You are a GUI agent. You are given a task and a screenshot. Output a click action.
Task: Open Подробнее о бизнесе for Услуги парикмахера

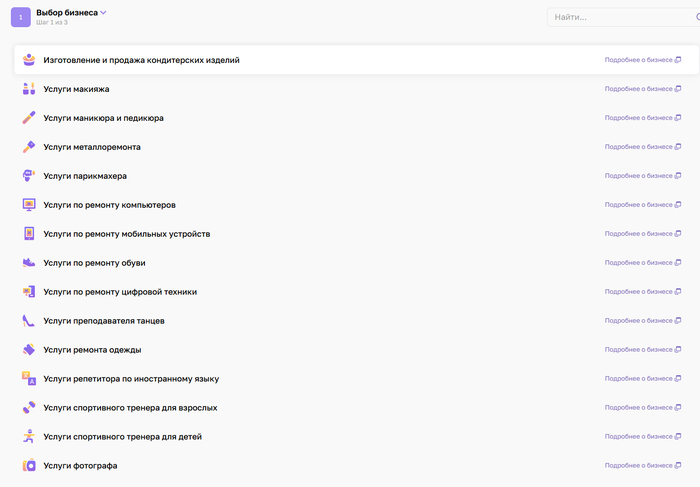(642, 176)
